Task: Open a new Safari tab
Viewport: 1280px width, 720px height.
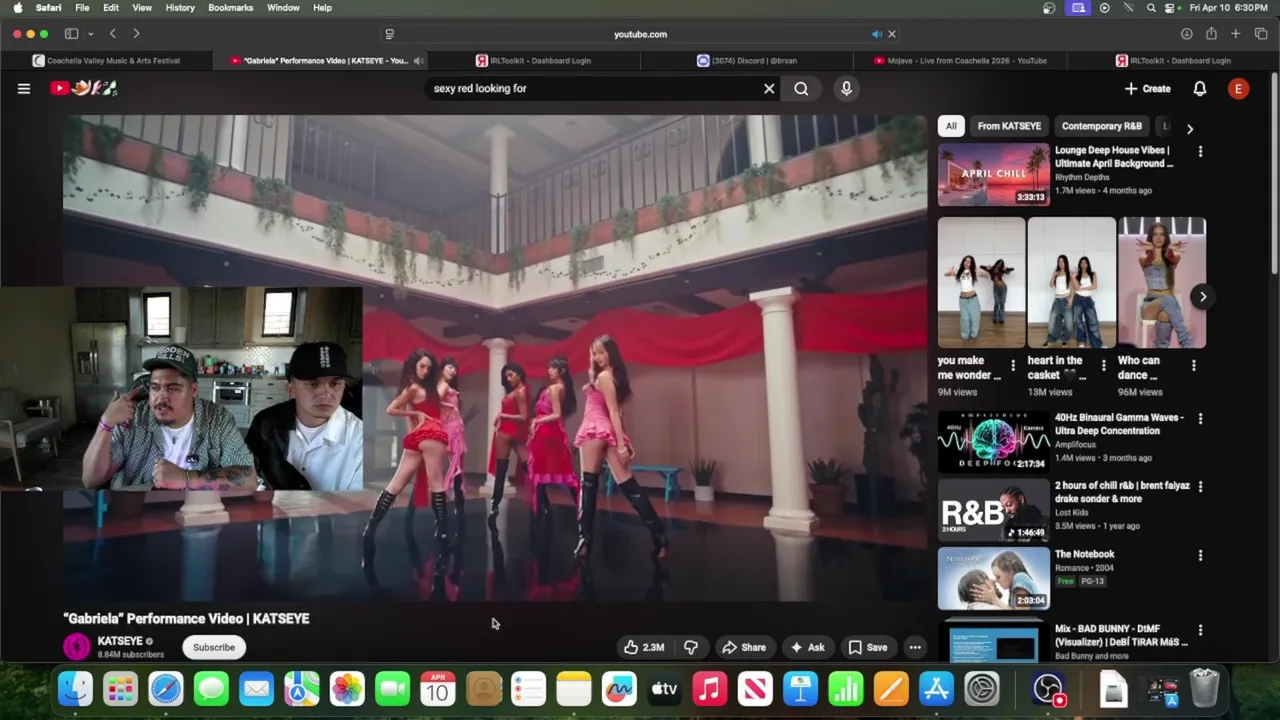Action: click(x=1236, y=34)
